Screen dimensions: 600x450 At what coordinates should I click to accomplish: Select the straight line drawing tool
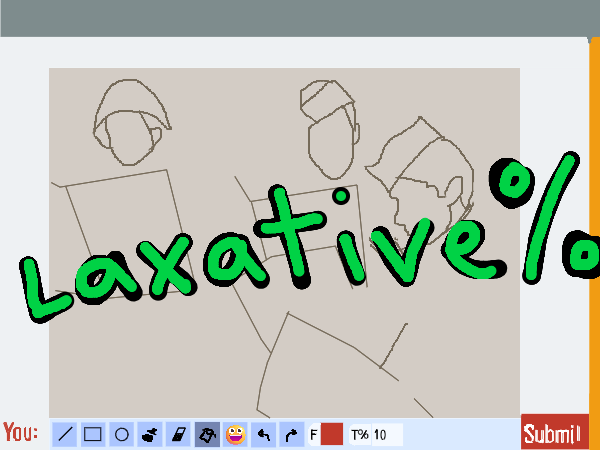[65, 434]
